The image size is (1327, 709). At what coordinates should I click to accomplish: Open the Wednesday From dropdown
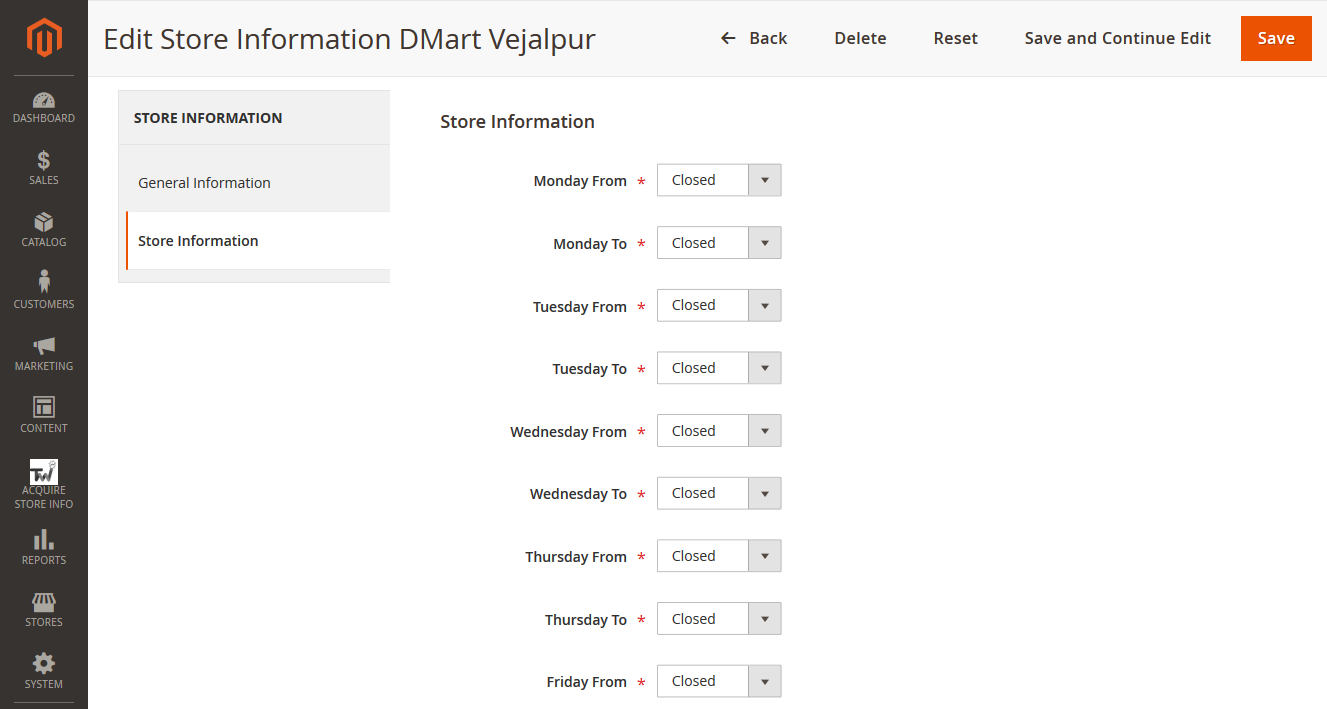point(719,431)
